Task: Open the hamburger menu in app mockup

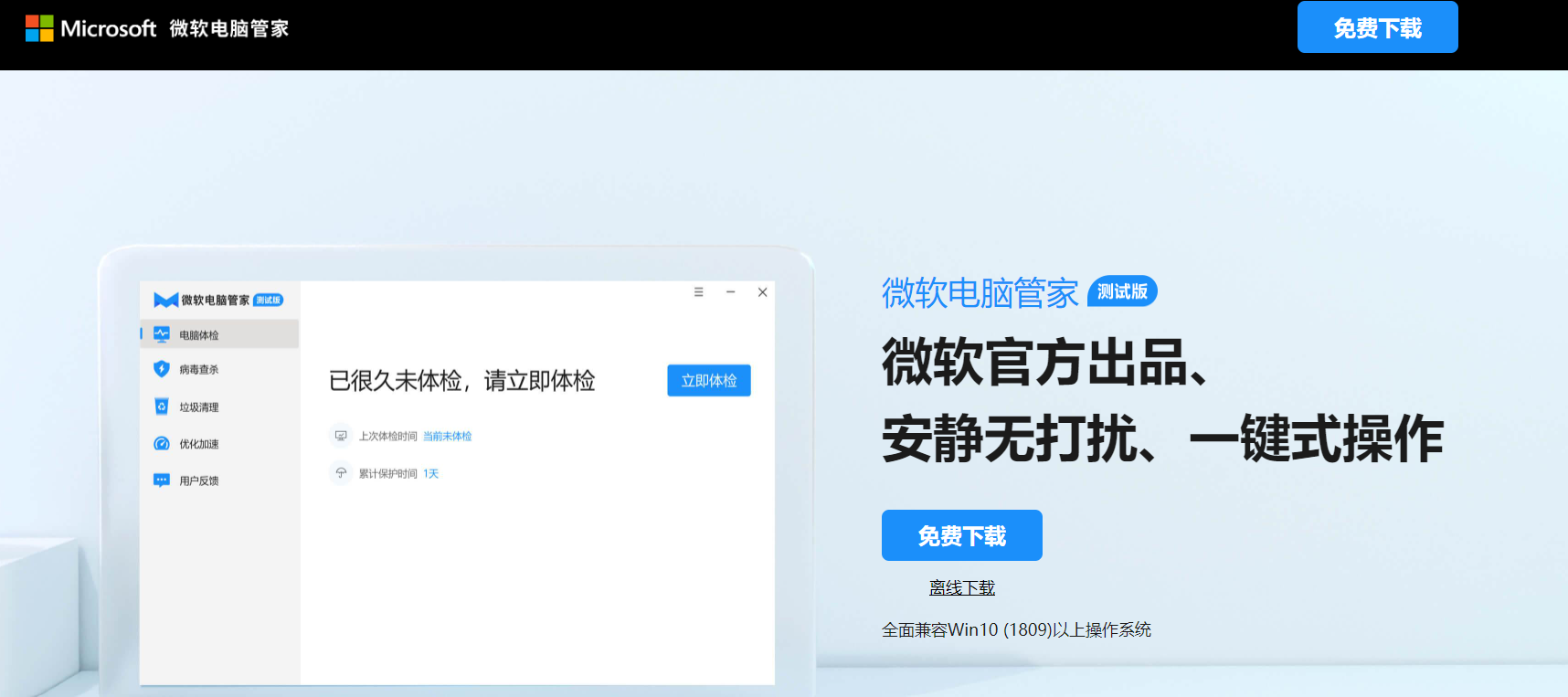Action: coord(699,292)
